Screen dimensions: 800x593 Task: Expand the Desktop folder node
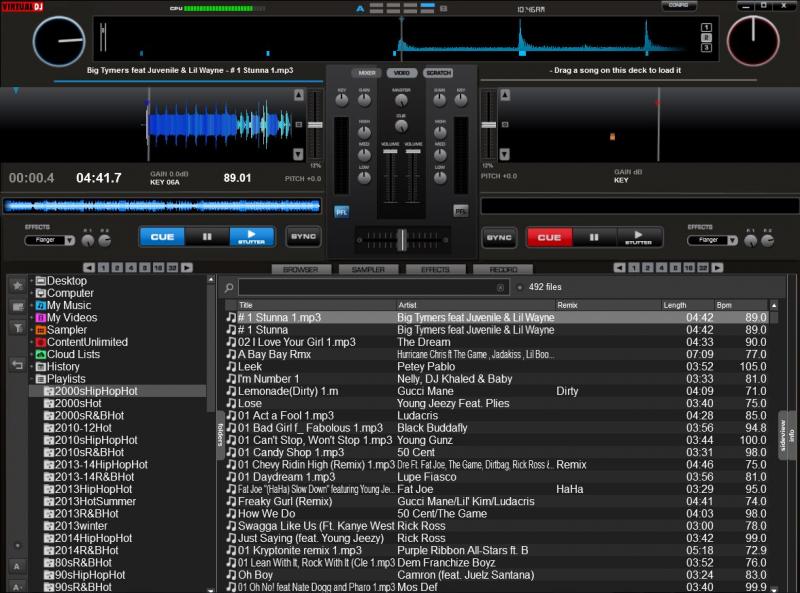coord(32,281)
